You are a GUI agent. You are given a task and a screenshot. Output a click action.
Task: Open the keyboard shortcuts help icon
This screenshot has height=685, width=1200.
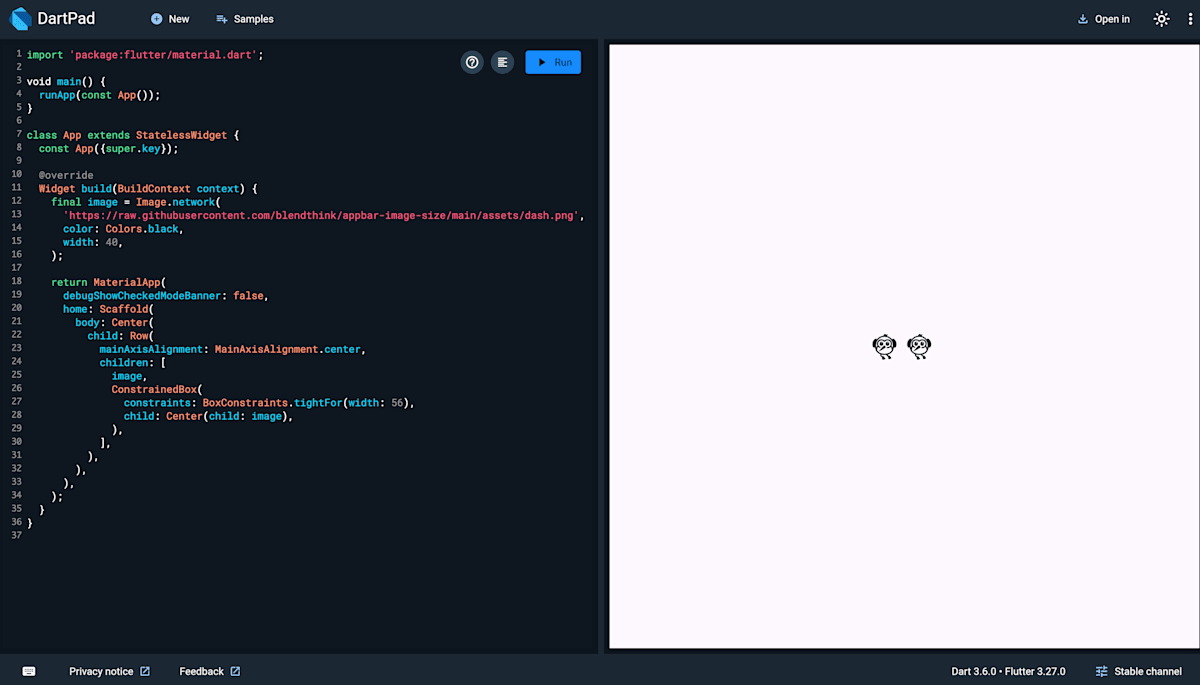tap(472, 62)
